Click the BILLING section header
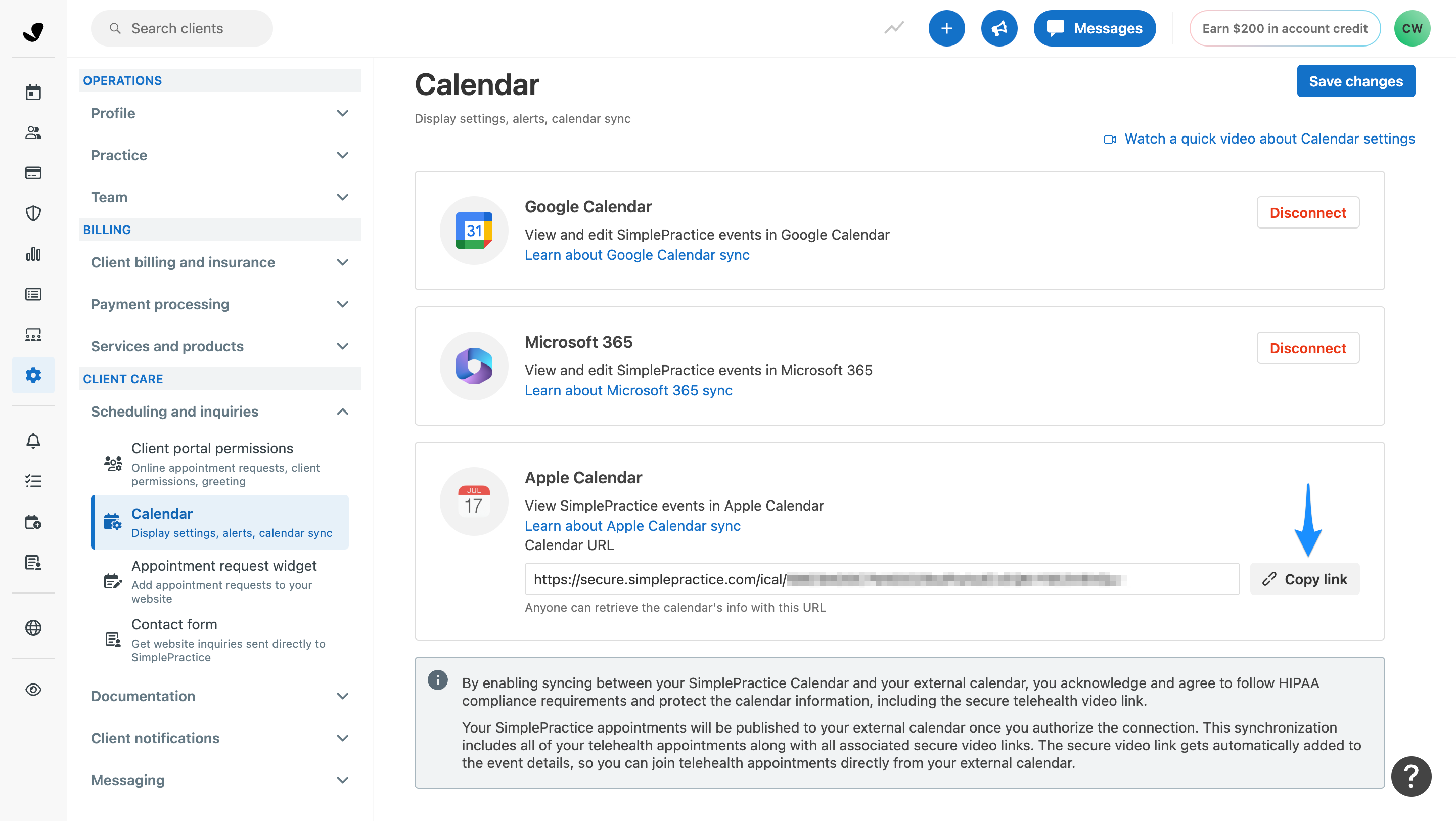The height and width of the screenshot is (821, 1456). coord(220,230)
